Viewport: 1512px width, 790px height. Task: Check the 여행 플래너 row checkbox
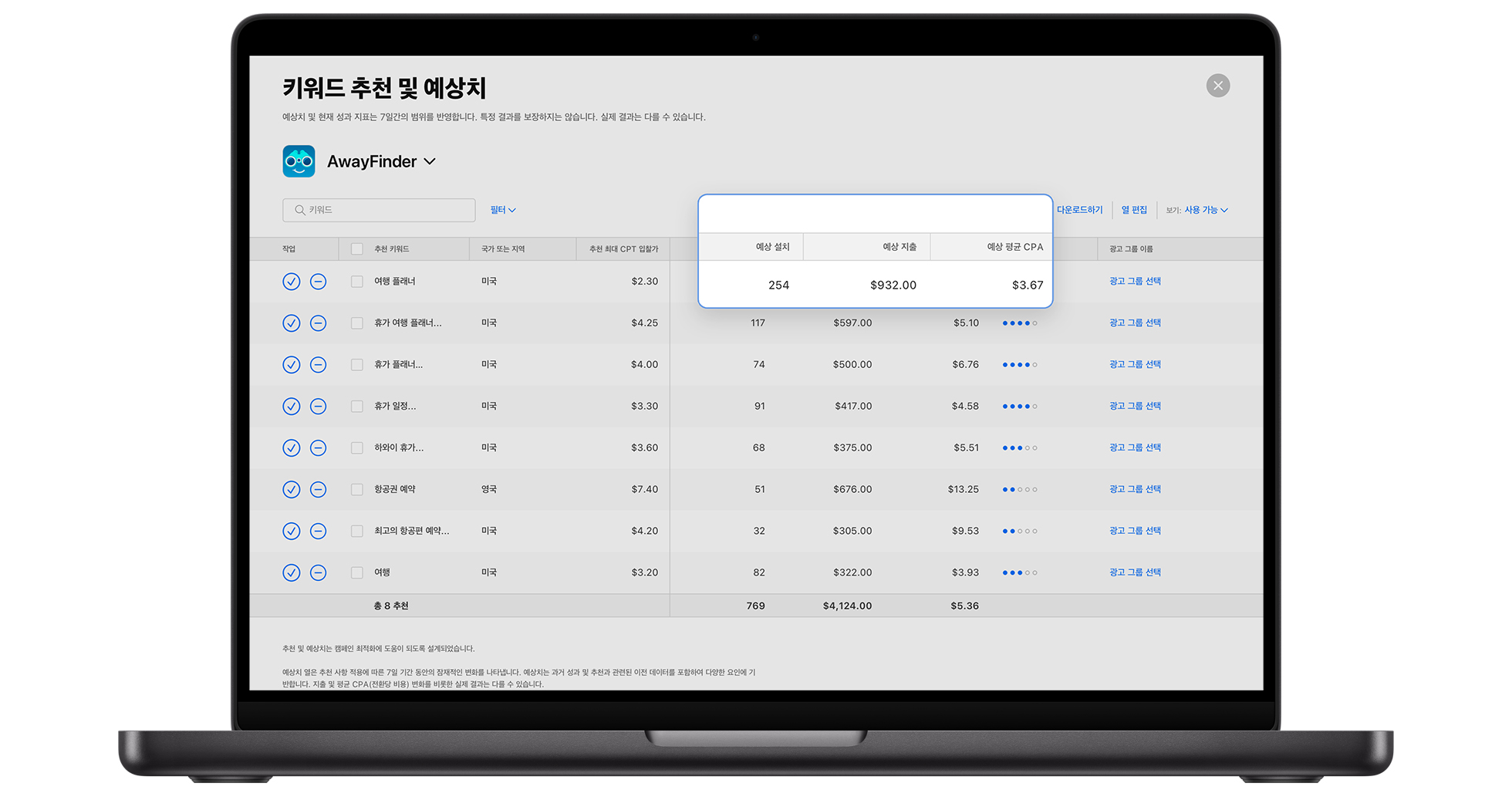356,282
